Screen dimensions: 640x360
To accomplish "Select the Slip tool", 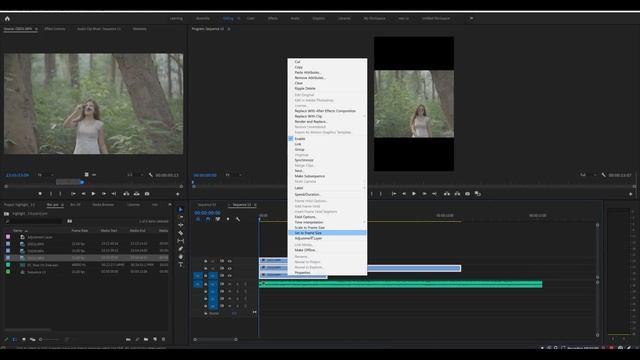I will tap(181, 241).
